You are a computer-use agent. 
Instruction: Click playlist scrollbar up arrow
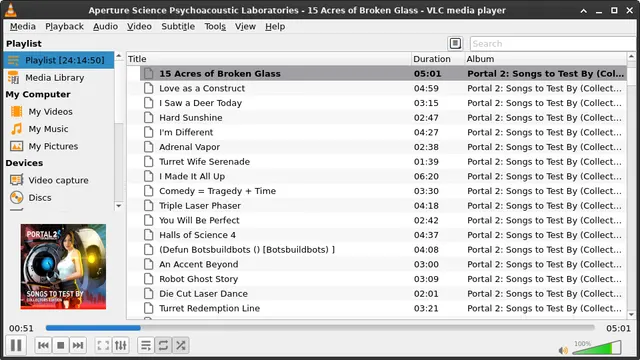click(631, 56)
